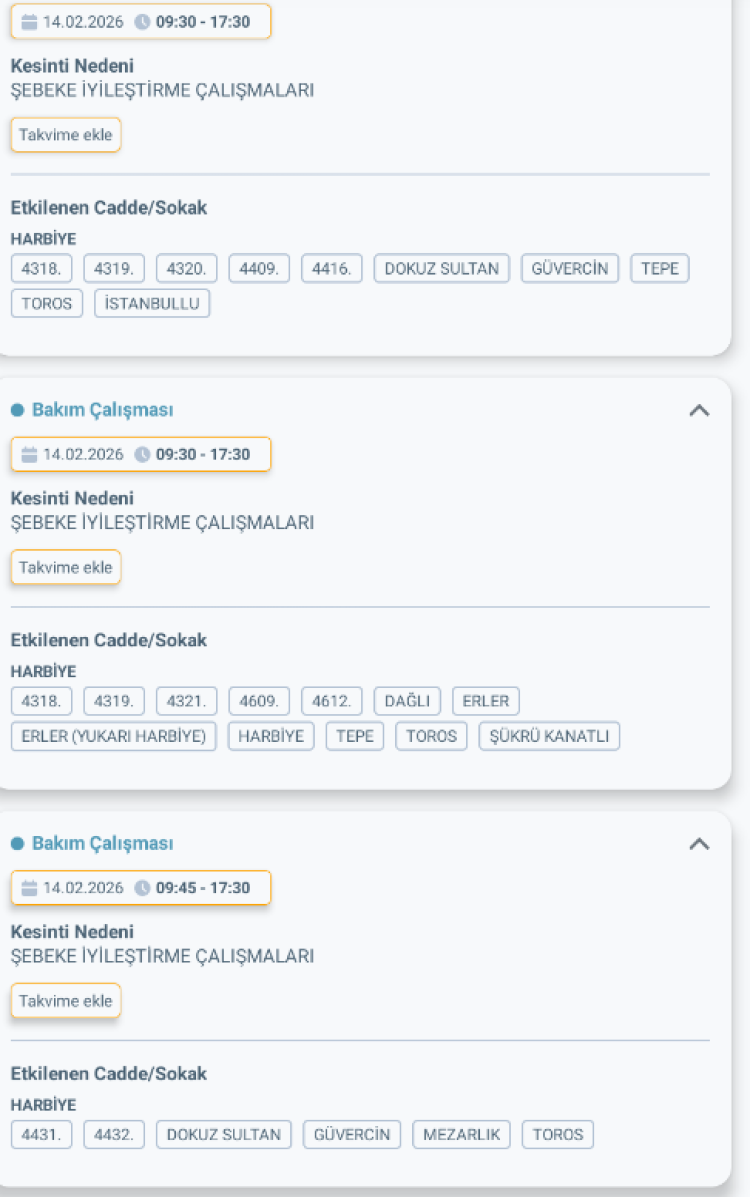
Task: Select the DAĞLI street tag
Action: tap(407, 701)
